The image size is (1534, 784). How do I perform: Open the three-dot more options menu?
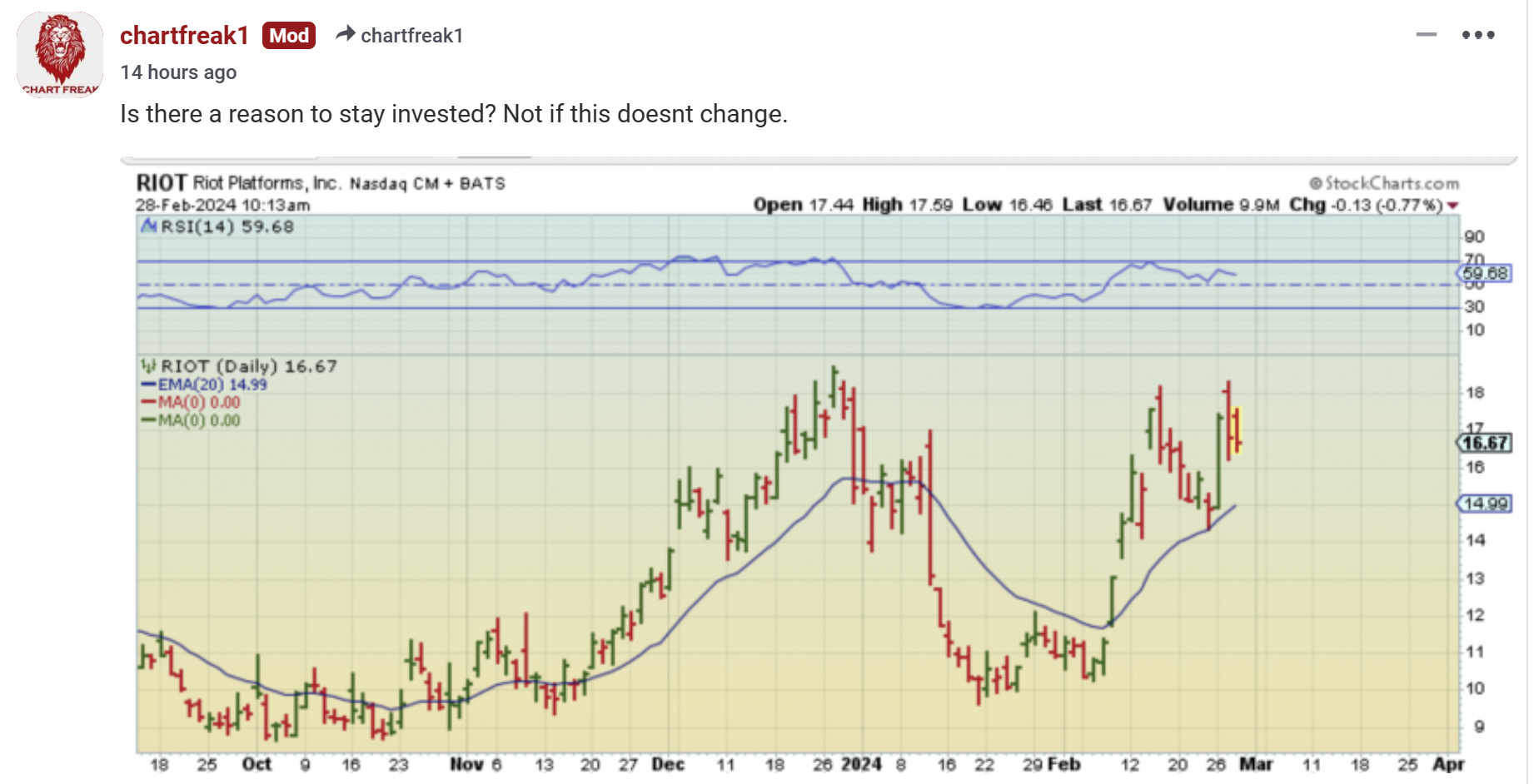(x=1478, y=35)
